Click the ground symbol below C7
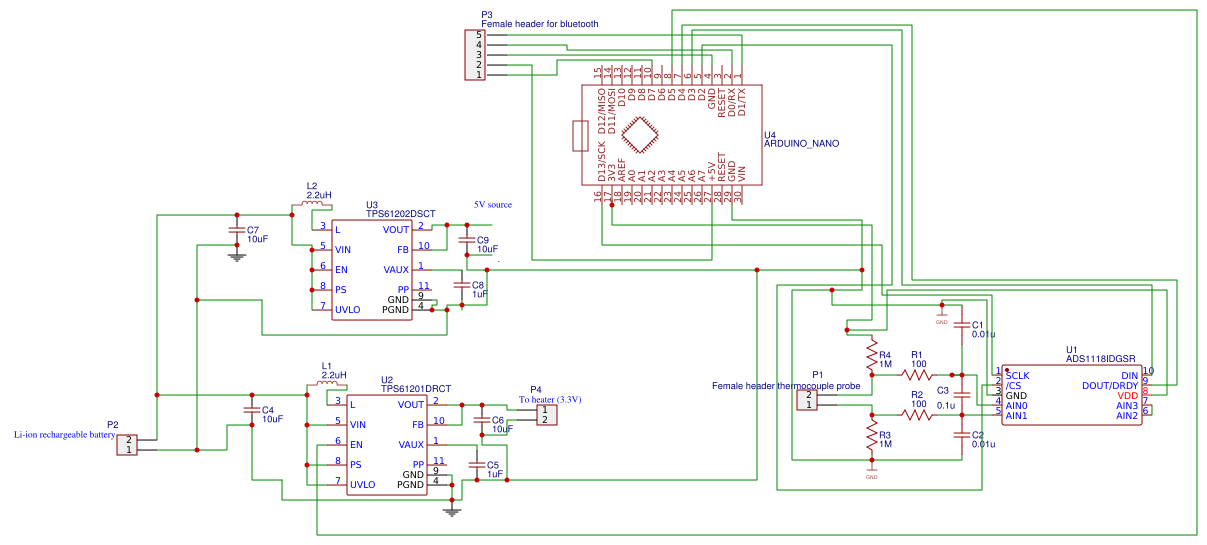The image size is (1207, 545). click(x=237, y=256)
